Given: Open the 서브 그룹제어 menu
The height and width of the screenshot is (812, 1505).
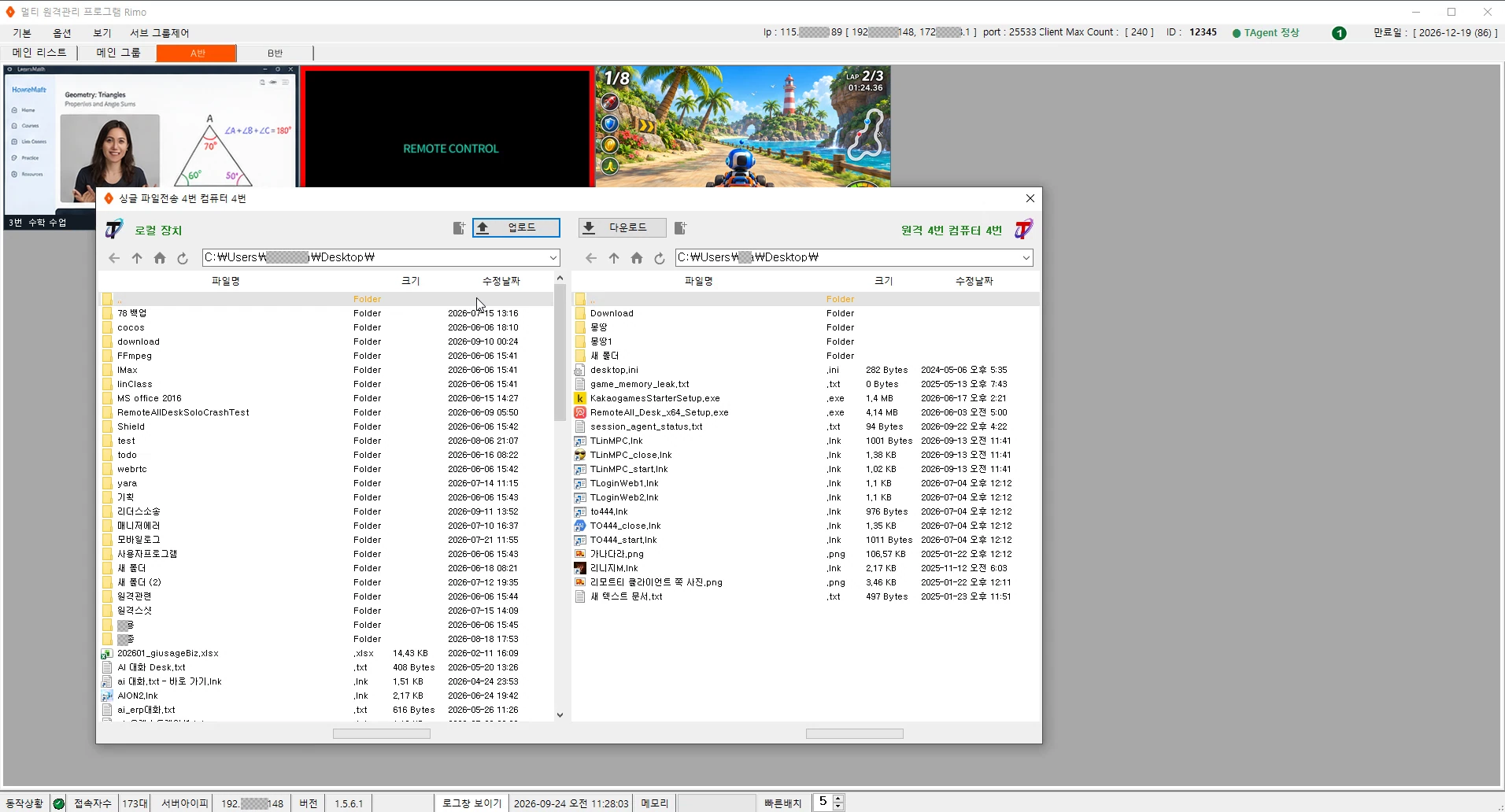Looking at the screenshot, I should tap(160, 33).
